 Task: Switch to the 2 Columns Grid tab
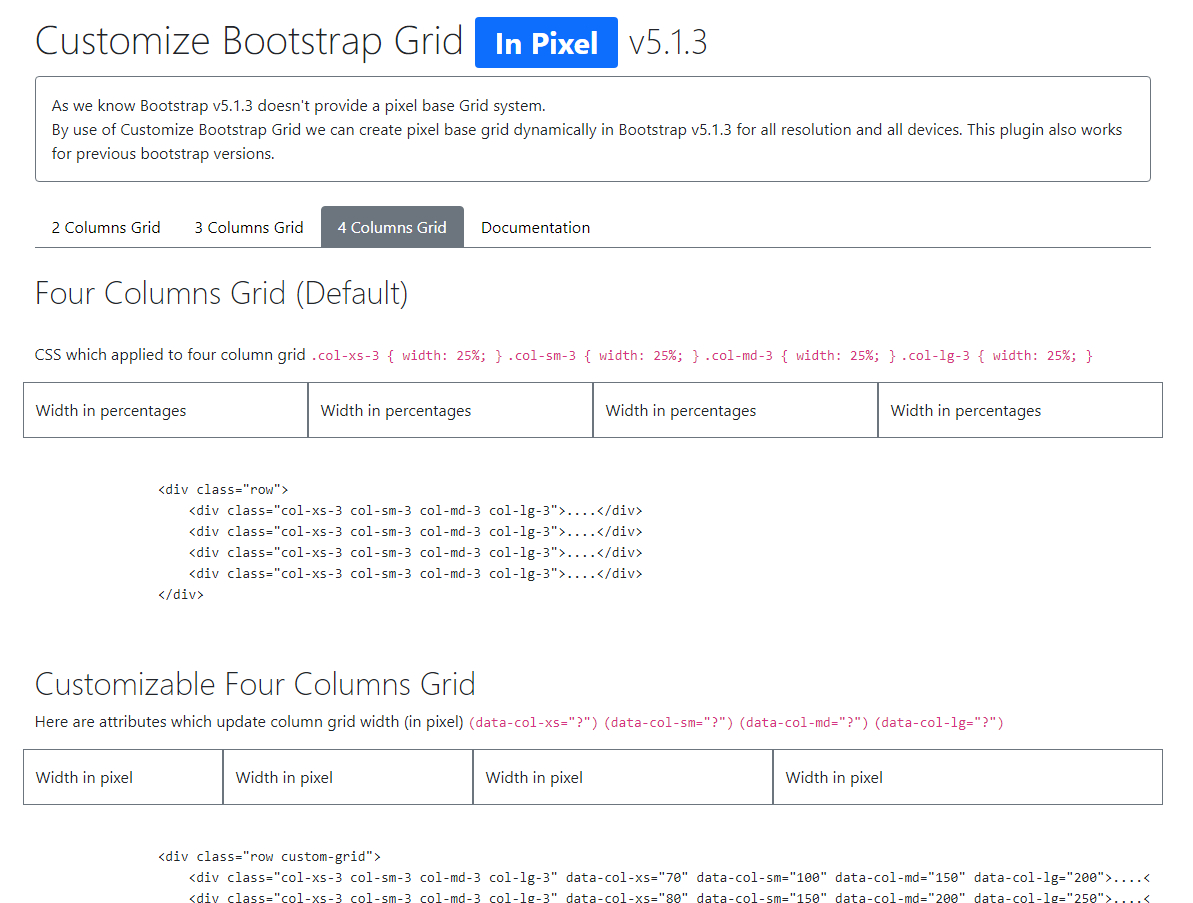click(x=106, y=227)
